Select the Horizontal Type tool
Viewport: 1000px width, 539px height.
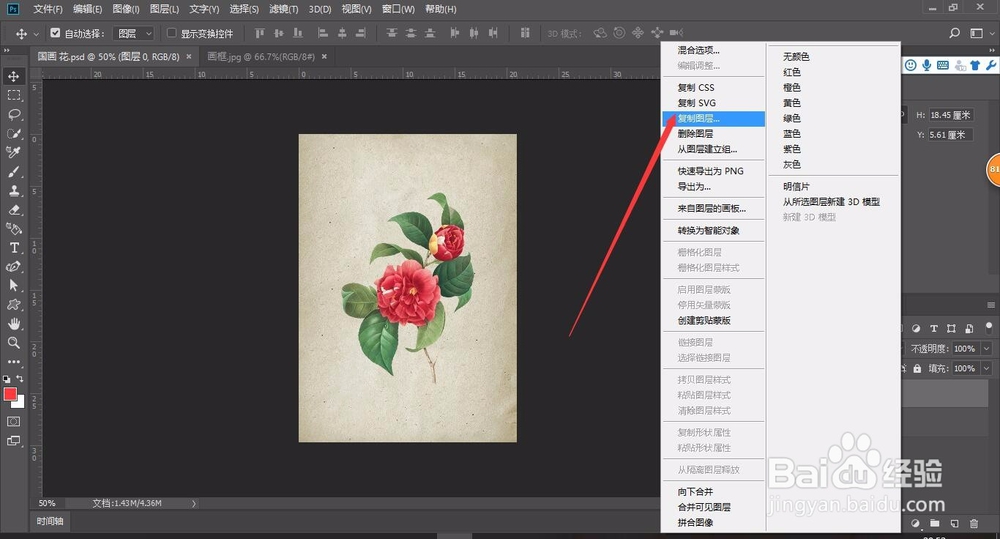[13, 247]
